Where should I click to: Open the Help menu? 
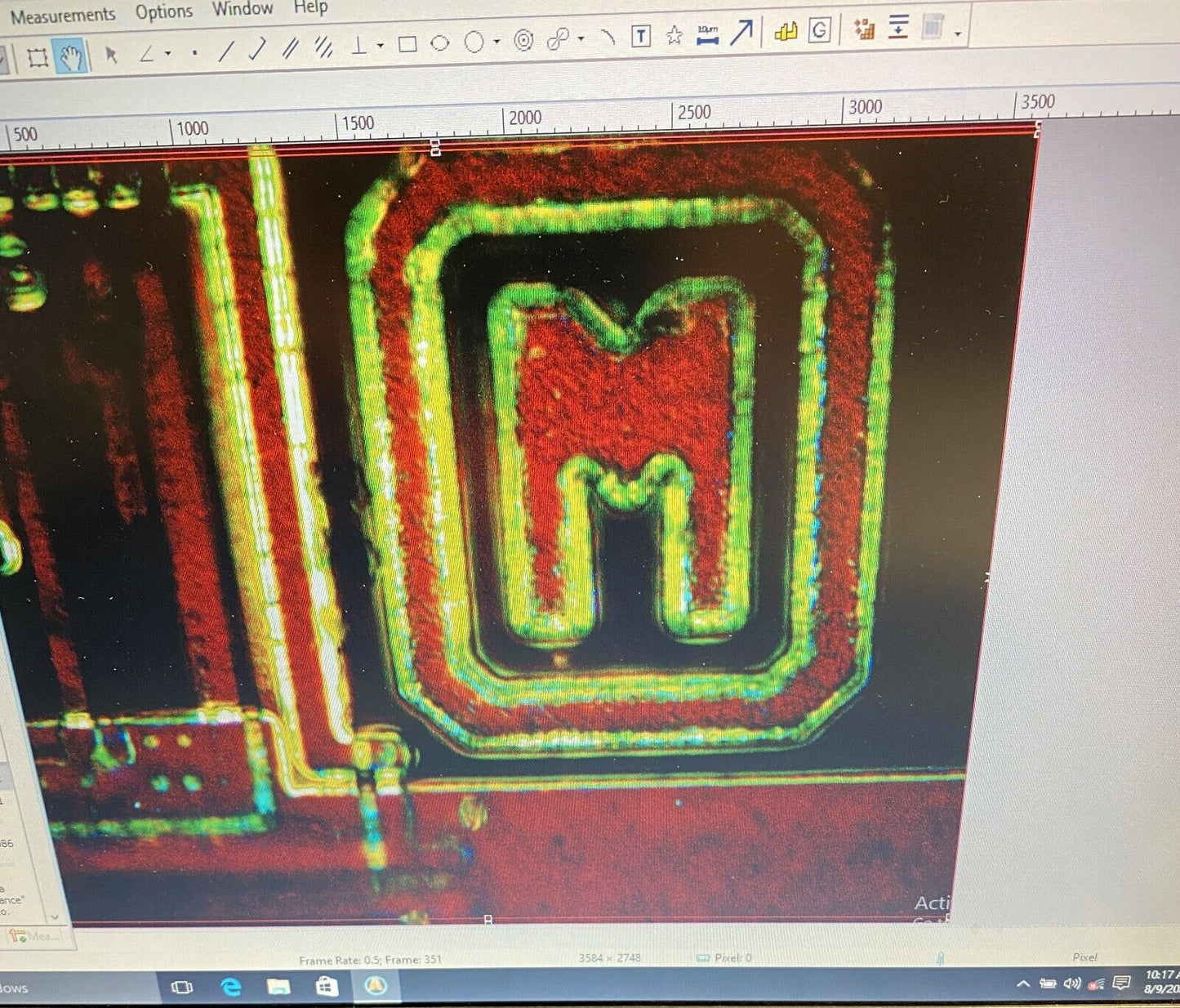[310, 7]
